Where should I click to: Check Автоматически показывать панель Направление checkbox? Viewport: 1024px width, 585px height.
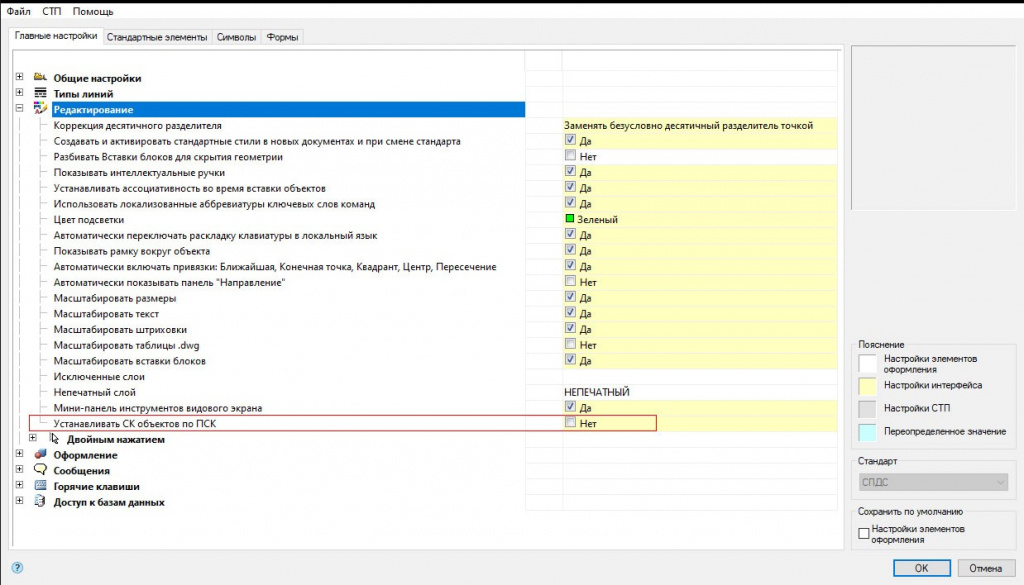570,281
